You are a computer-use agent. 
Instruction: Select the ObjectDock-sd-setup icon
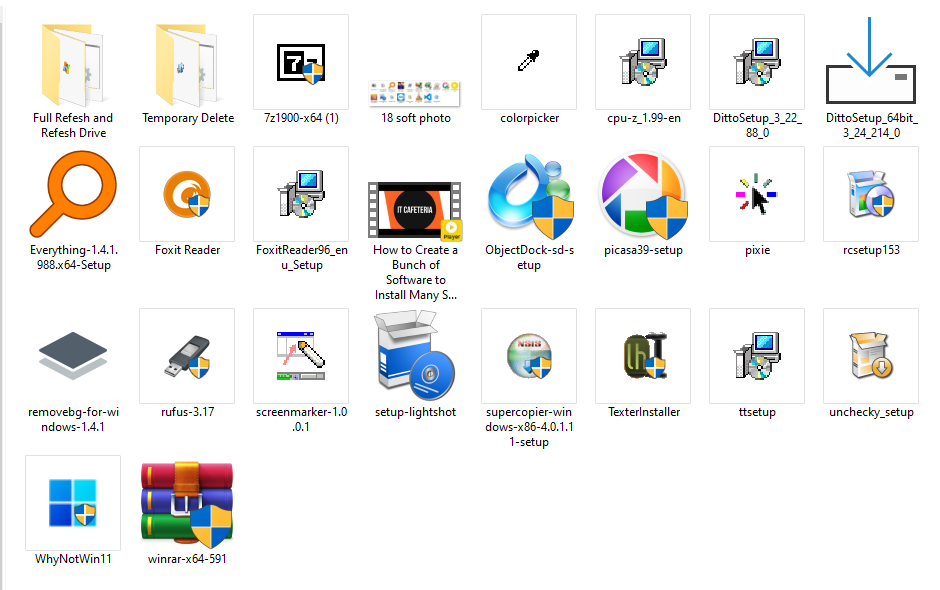tap(531, 196)
